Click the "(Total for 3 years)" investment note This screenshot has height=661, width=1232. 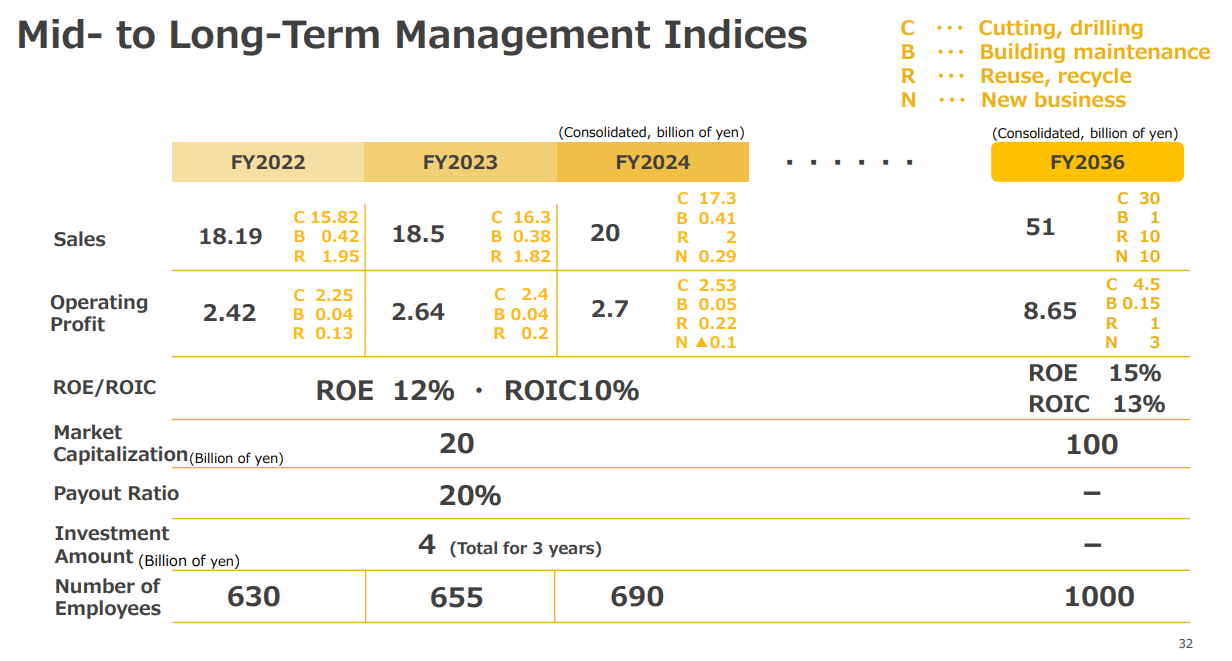point(525,548)
